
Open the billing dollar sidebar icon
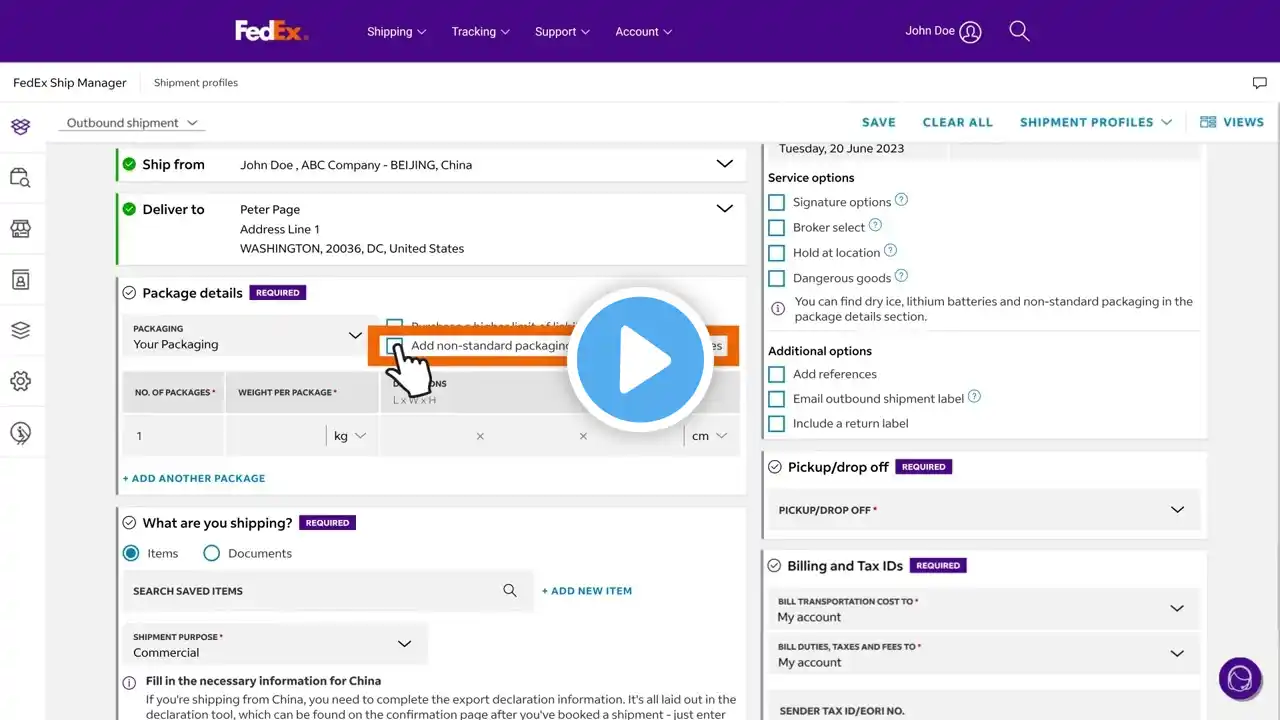(21, 433)
